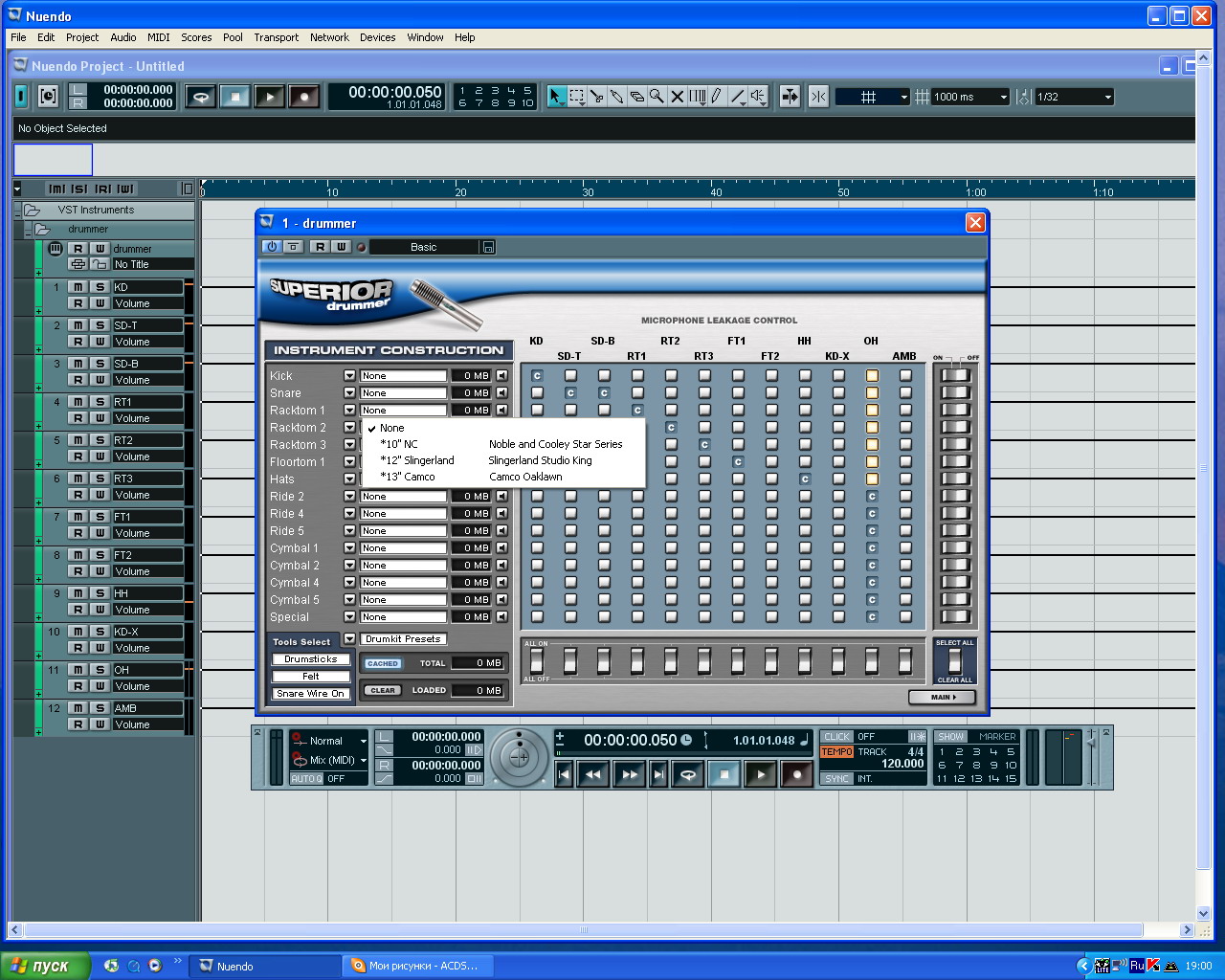Click Record in the transport panel
Viewport: 1225px width, 980px height.
click(796, 774)
